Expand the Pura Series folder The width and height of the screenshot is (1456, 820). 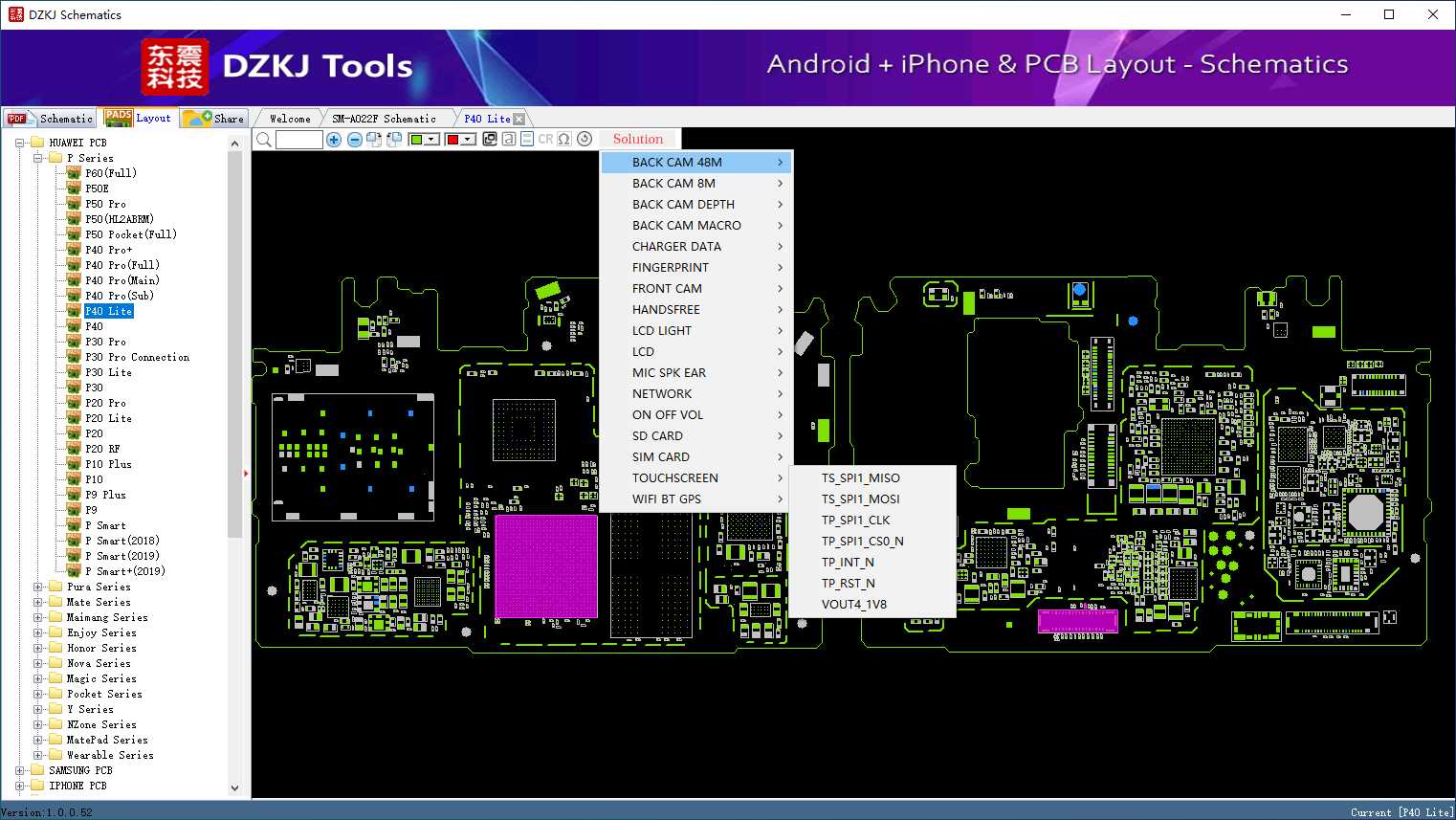pos(38,587)
